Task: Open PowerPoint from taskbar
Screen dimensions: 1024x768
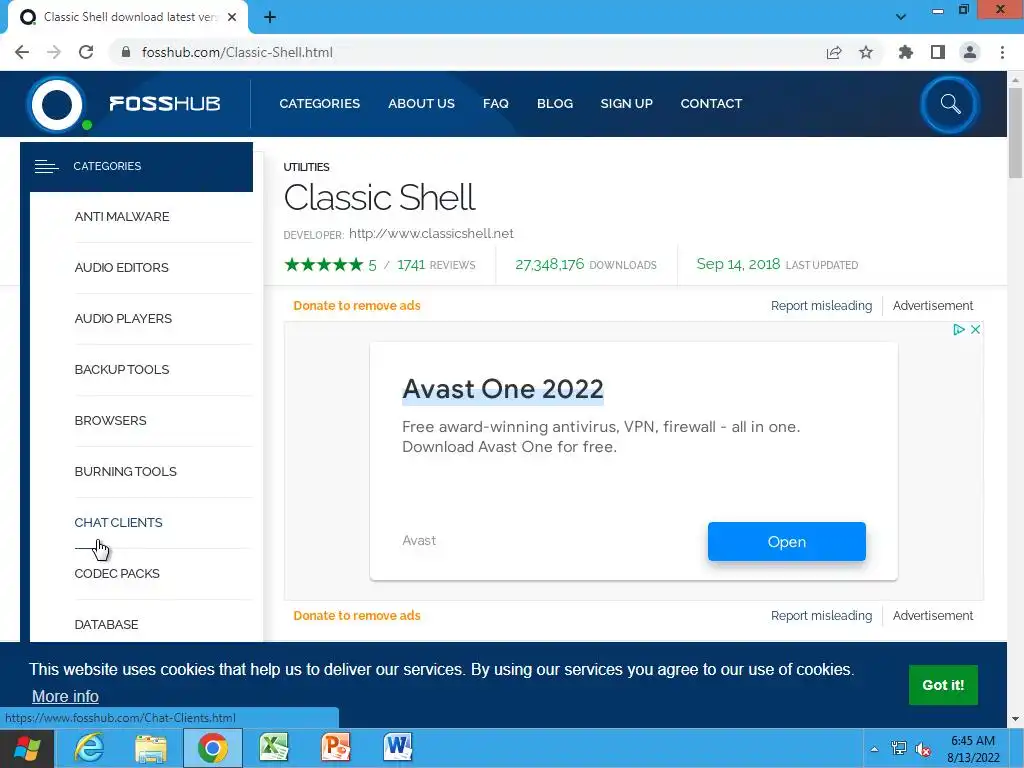Action: (x=336, y=748)
